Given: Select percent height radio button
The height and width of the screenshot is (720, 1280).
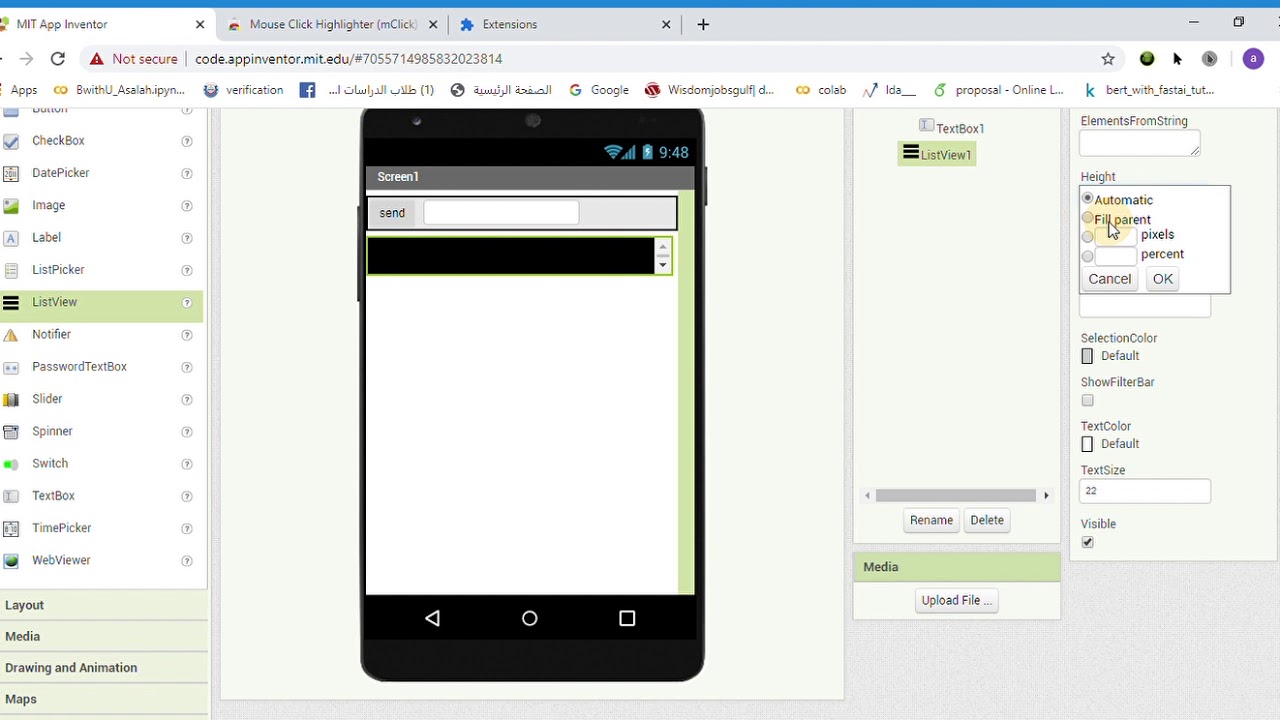Looking at the screenshot, I should coord(1088,256).
